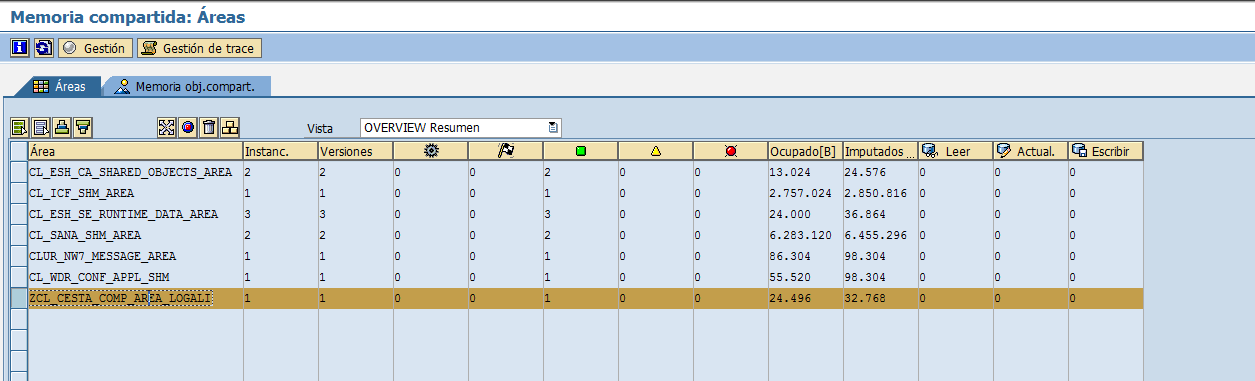Click the occupied value 55.520
The width and height of the screenshot is (1255, 381).
click(805, 277)
